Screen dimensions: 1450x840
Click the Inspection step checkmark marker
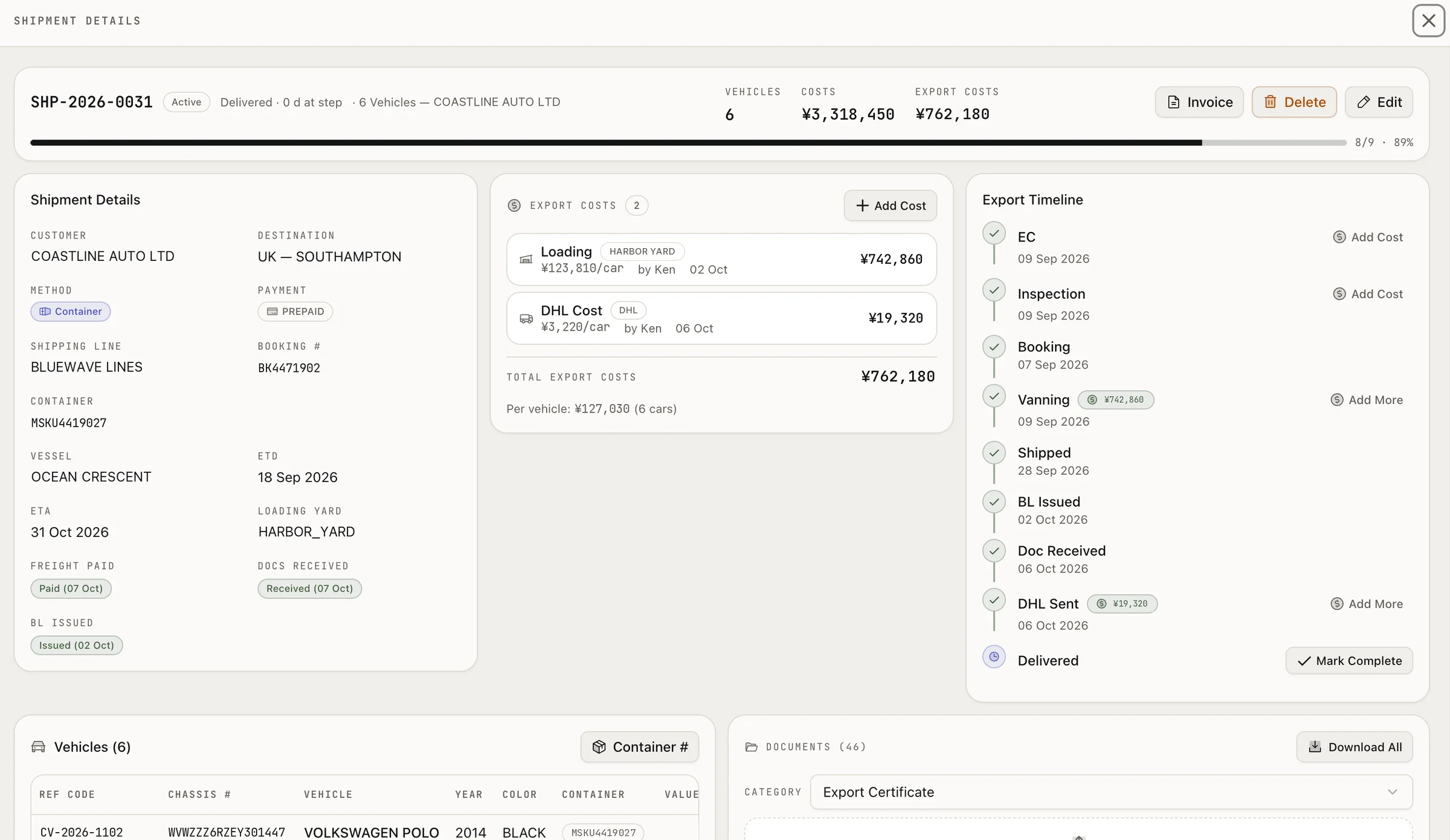tap(994, 290)
